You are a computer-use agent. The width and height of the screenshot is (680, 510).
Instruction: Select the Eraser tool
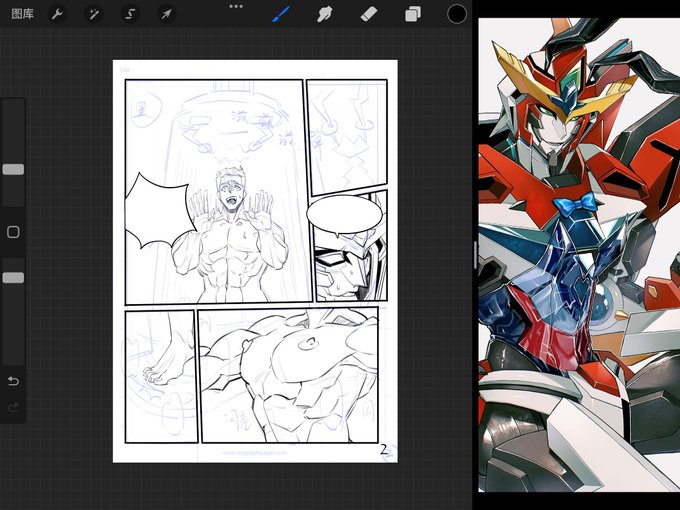[369, 14]
